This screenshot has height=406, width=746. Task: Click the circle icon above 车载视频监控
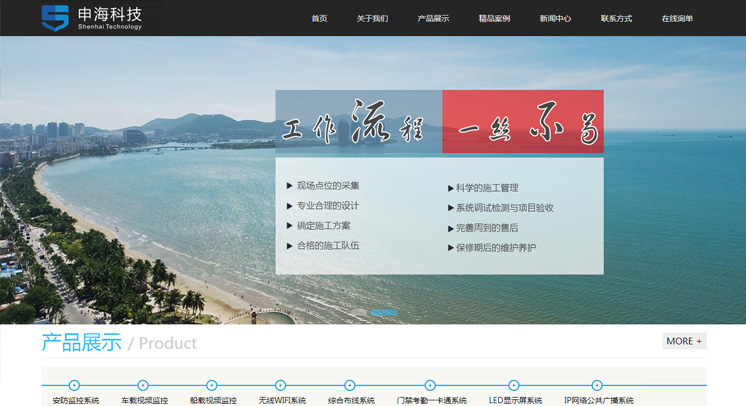click(x=143, y=385)
